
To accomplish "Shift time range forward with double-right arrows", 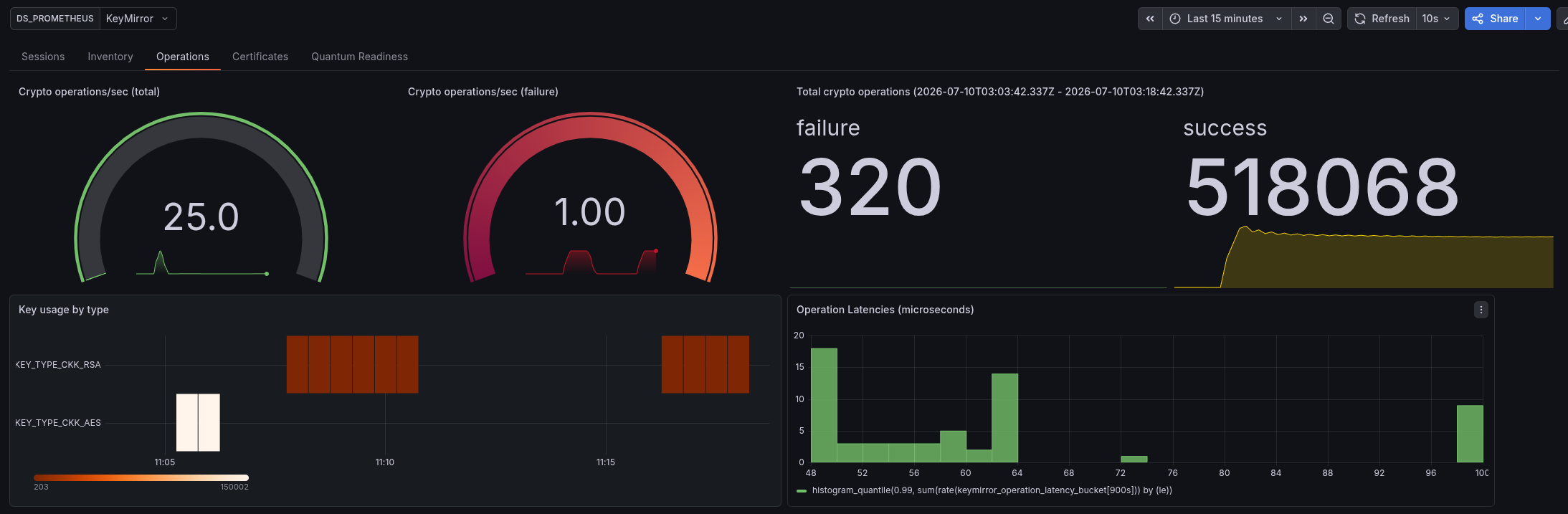I will pyautogui.click(x=1303, y=19).
